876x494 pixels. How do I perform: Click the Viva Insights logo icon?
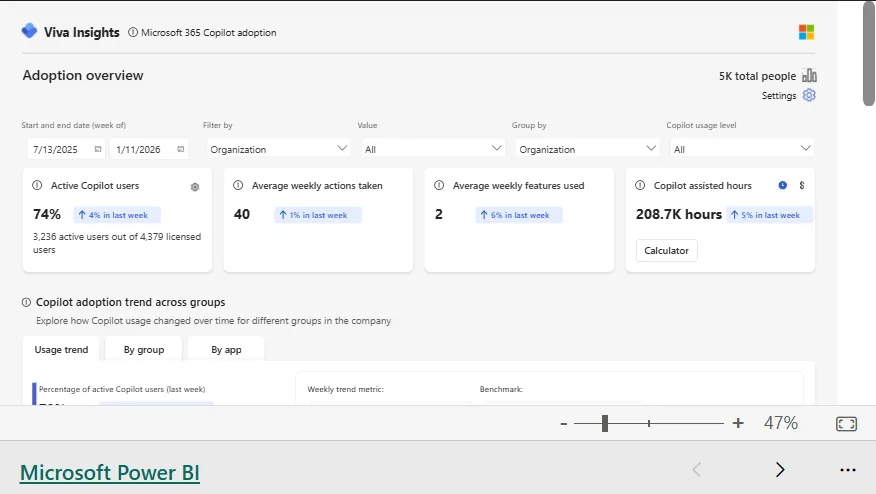pyautogui.click(x=29, y=31)
